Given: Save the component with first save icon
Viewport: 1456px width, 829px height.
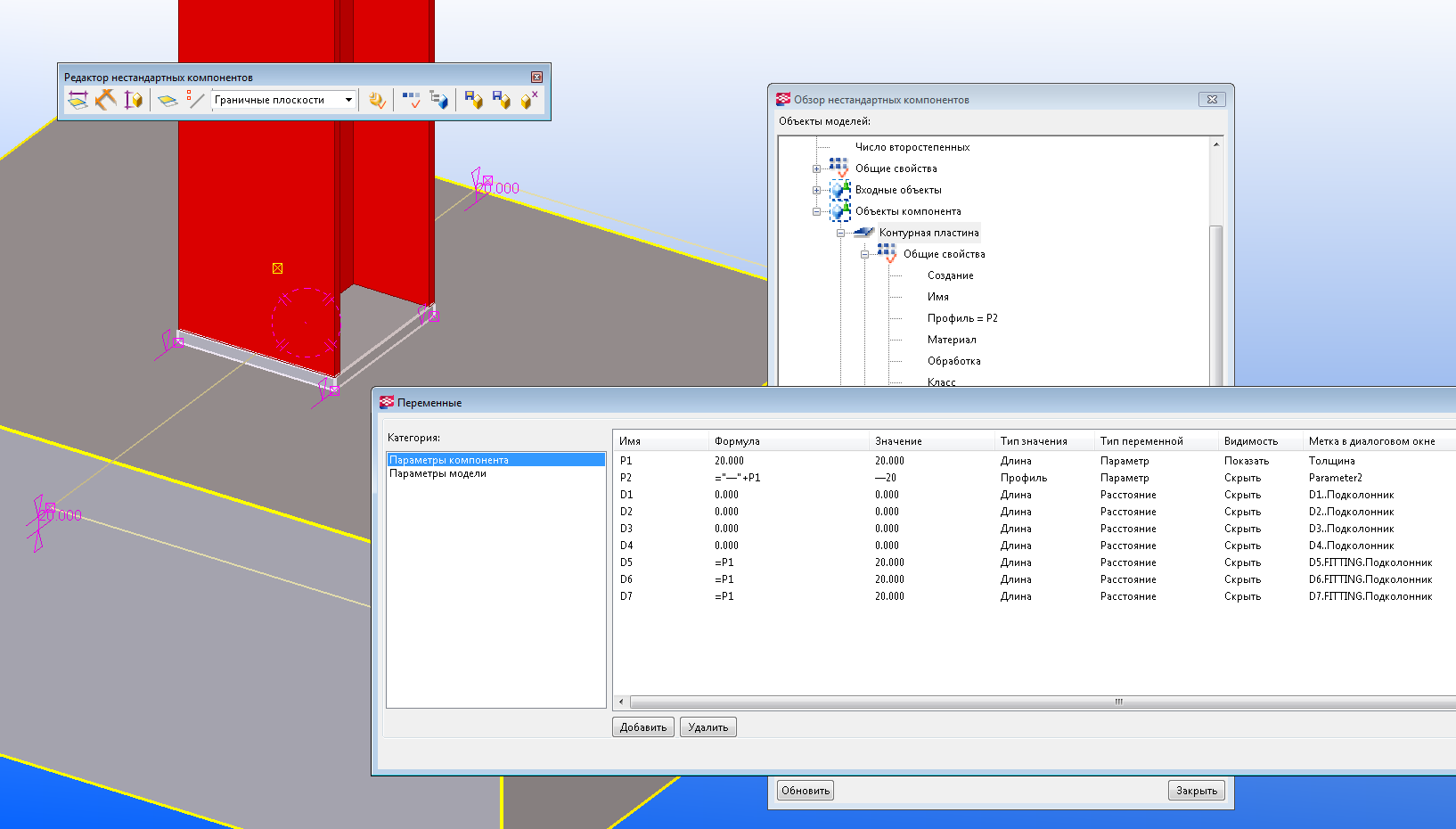Looking at the screenshot, I should click(473, 100).
